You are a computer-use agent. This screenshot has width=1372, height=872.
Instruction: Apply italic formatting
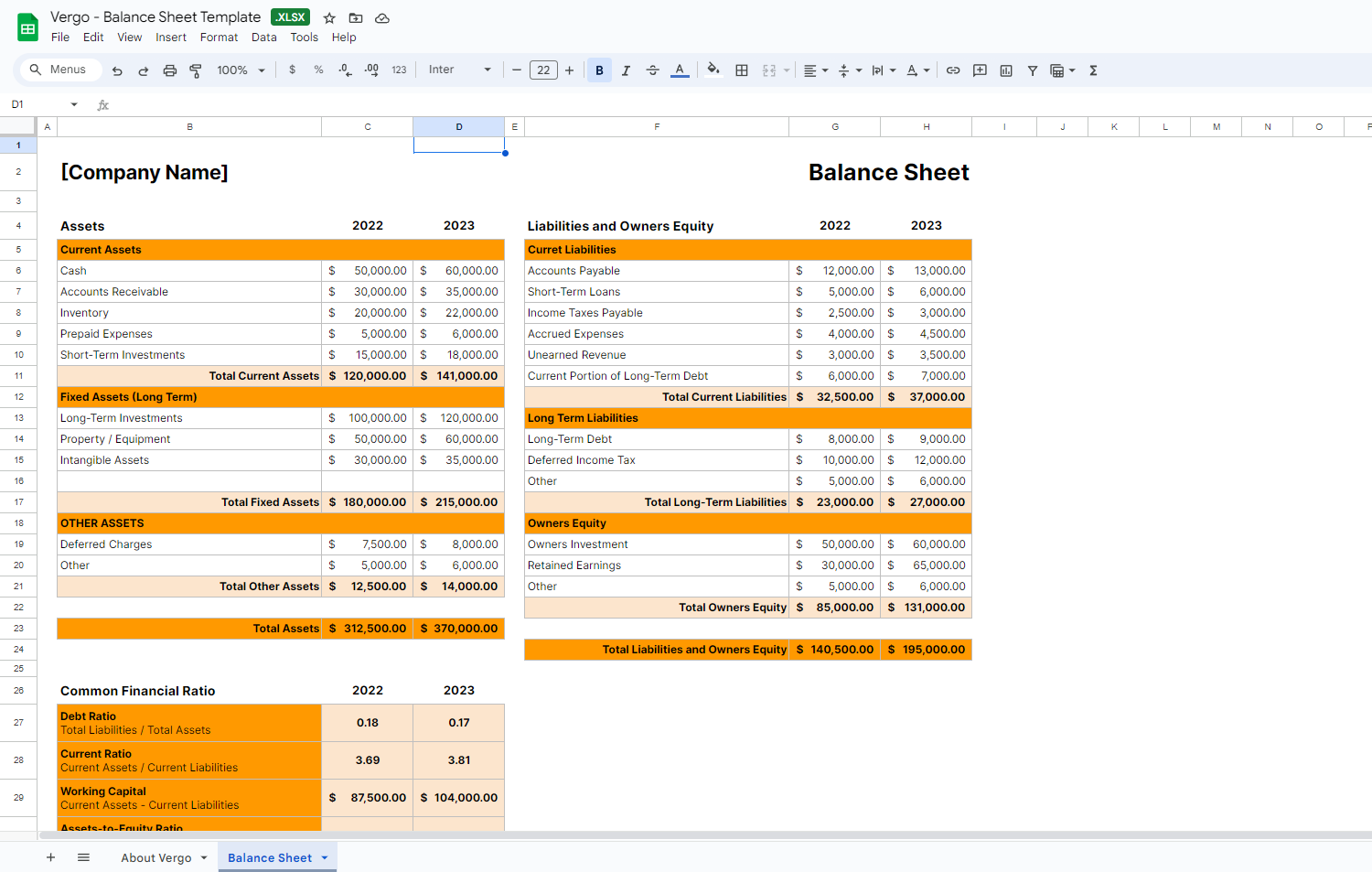pos(626,70)
